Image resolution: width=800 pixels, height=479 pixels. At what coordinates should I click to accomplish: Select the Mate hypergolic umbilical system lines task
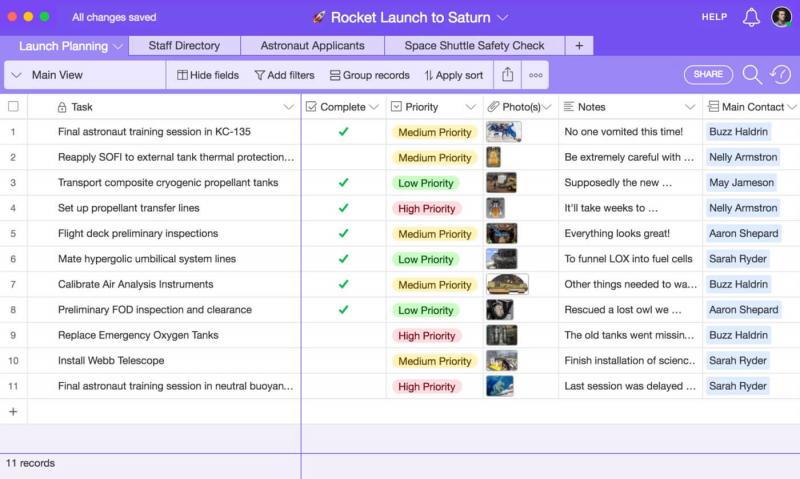pos(147,259)
